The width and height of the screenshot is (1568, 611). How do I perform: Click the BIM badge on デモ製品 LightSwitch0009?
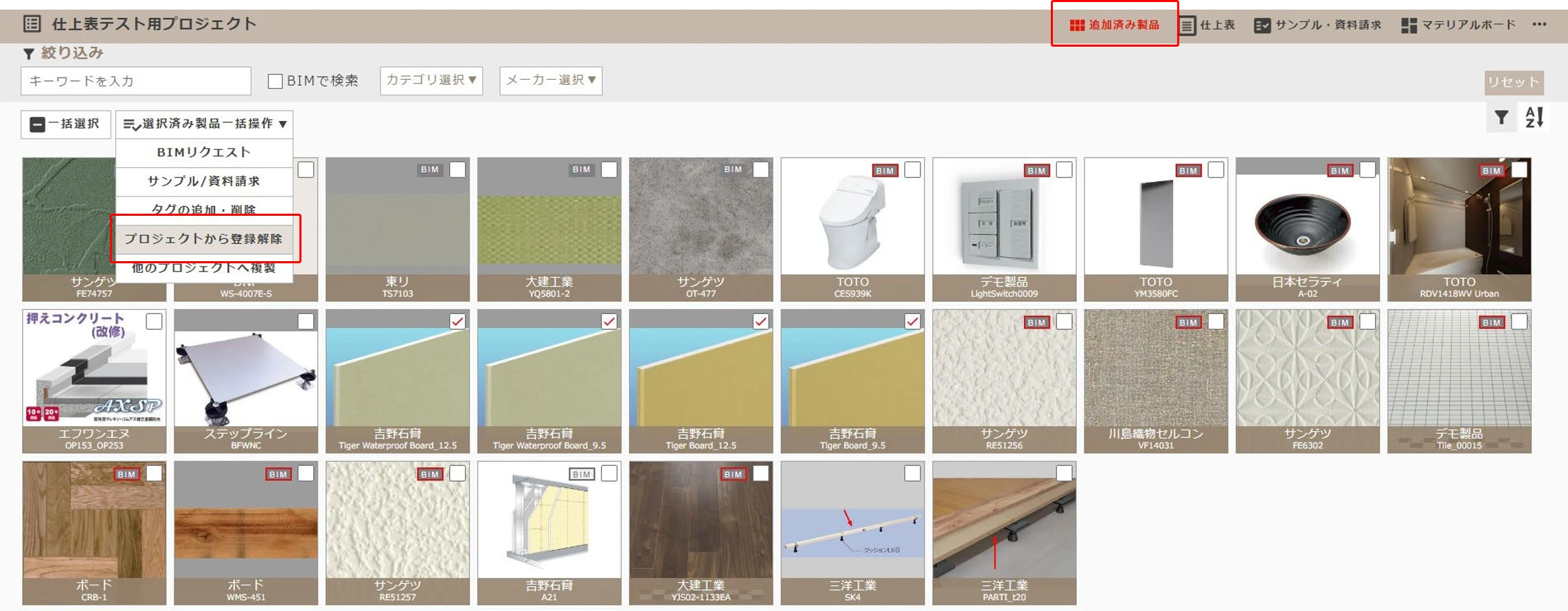coord(1036,170)
